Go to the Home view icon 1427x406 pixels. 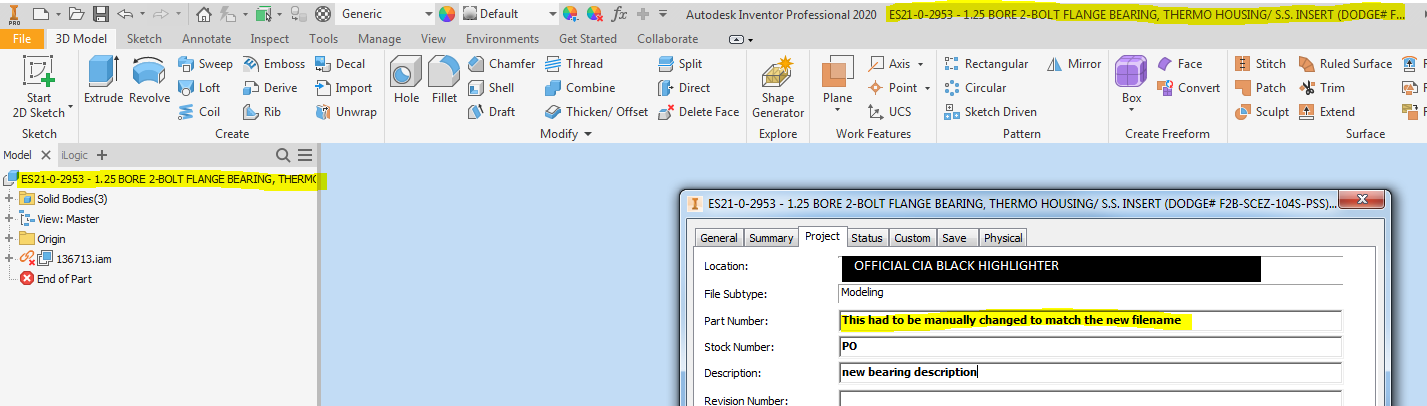point(204,14)
